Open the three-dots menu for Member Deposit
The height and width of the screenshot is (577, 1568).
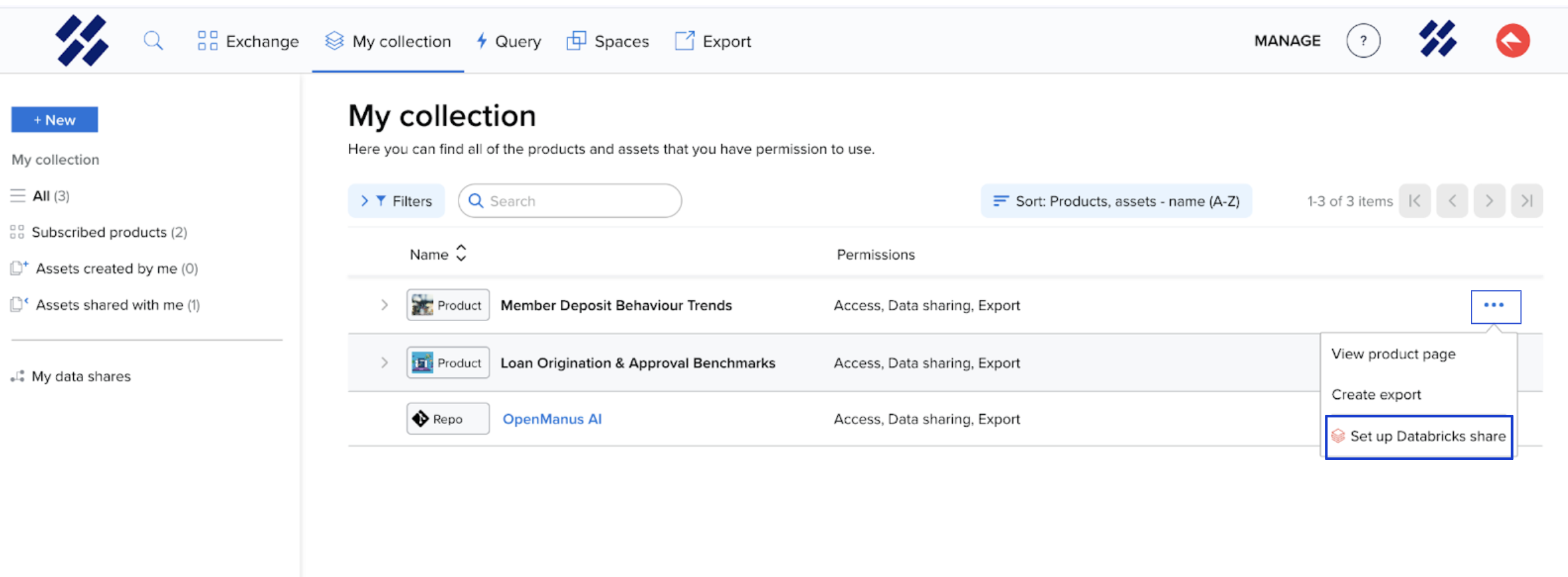(1495, 306)
